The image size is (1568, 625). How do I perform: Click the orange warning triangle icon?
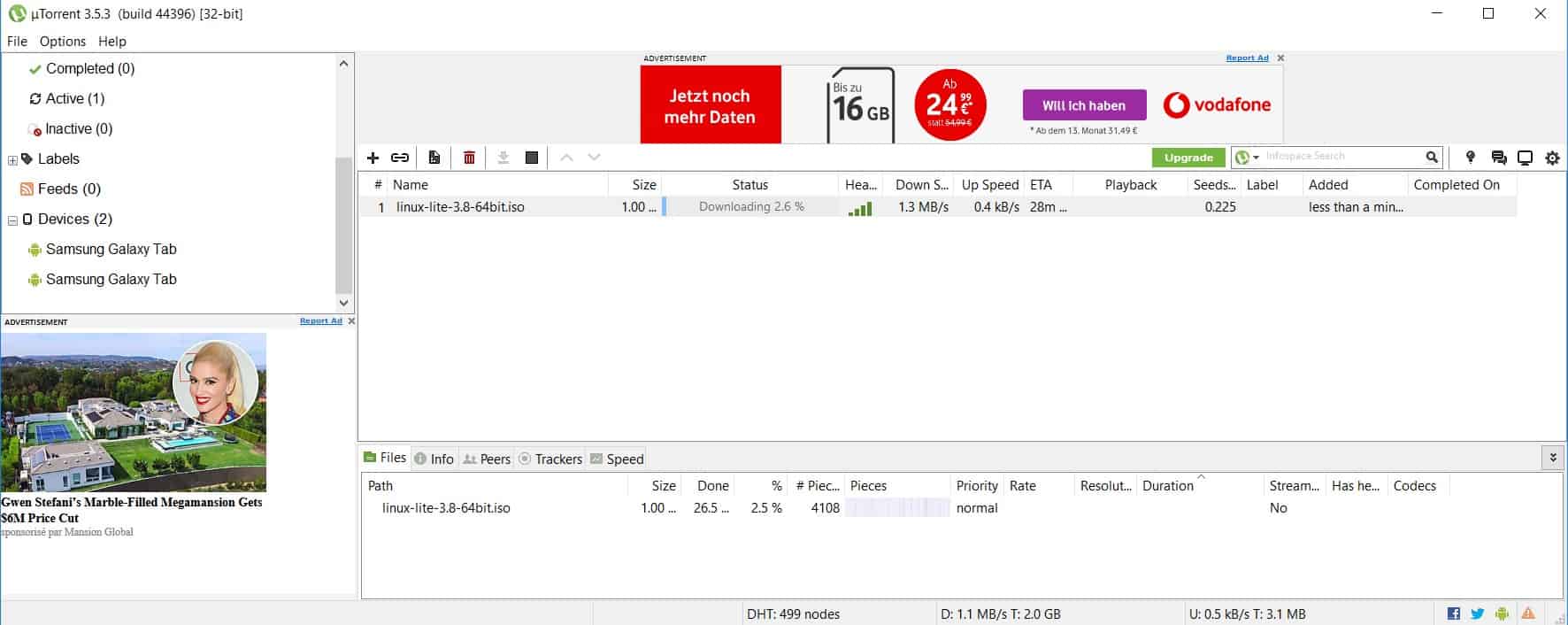point(1528,613)
